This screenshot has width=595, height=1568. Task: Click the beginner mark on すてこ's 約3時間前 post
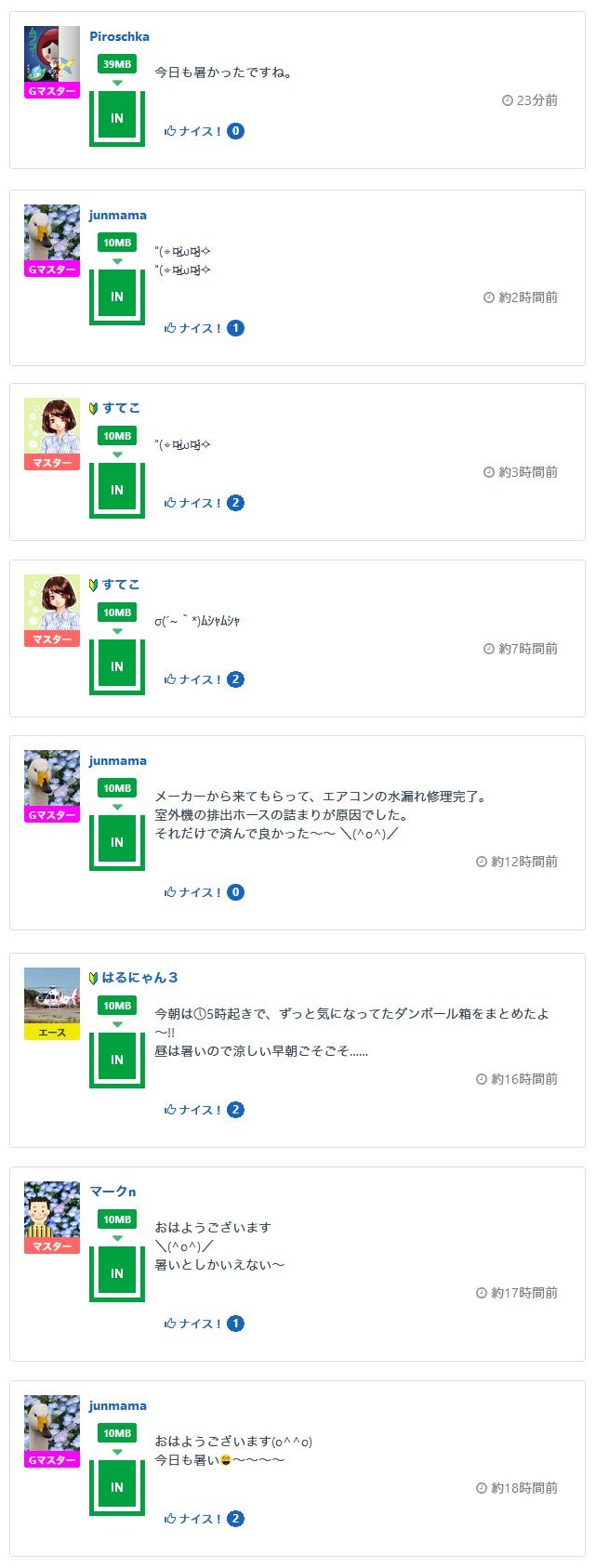[94, 408]
